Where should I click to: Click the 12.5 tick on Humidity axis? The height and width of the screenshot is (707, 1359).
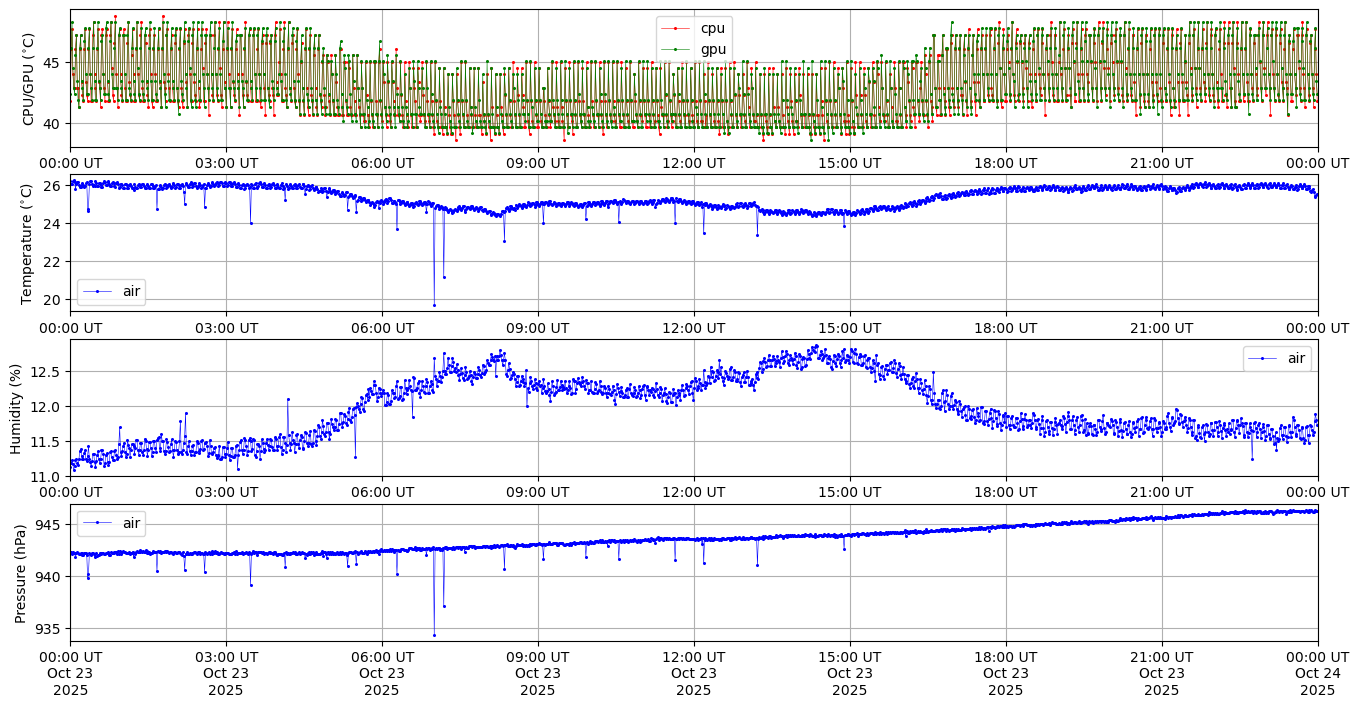coord(46,372)
